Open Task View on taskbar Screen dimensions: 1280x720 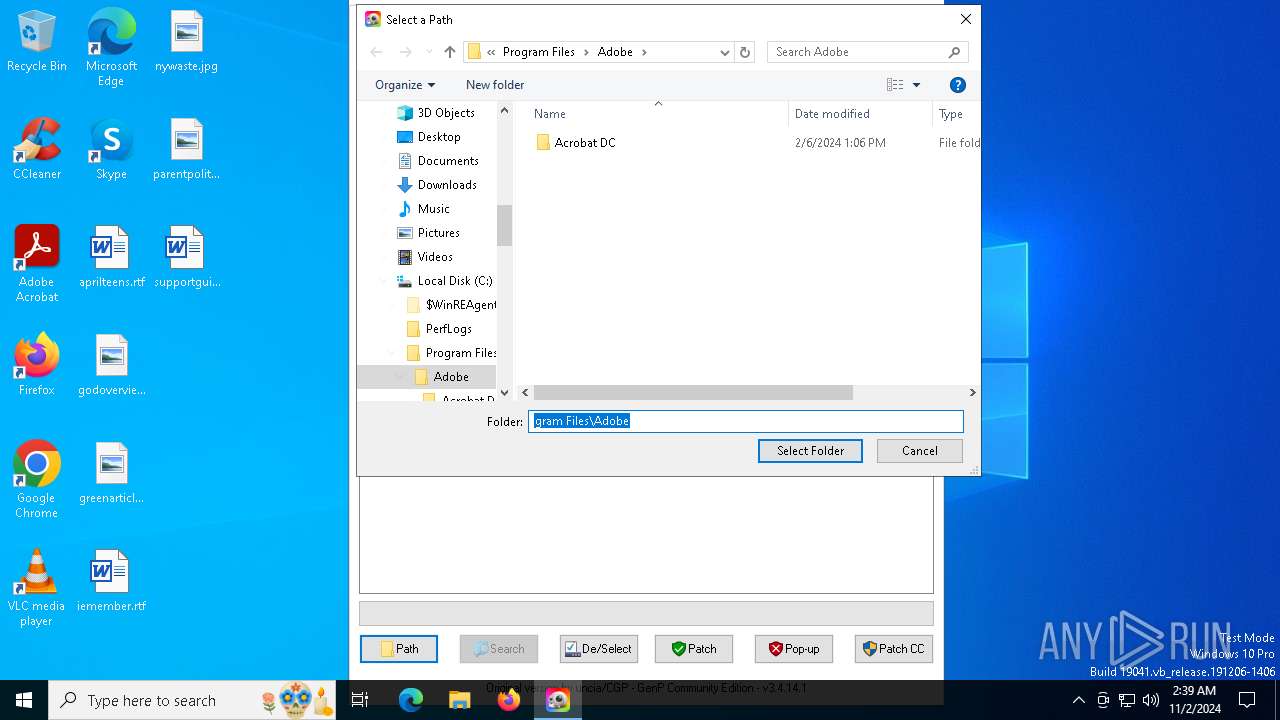pyautogui.click(x=361, y=700)
